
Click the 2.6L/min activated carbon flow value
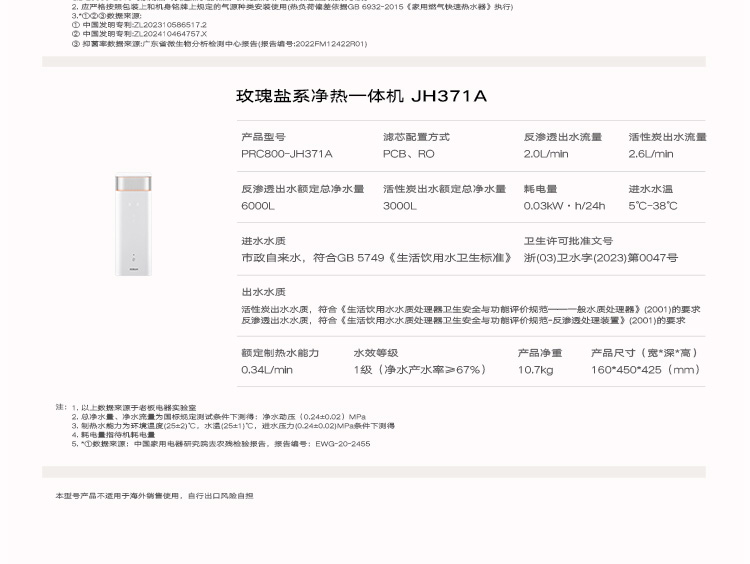[x=650, y=154]
